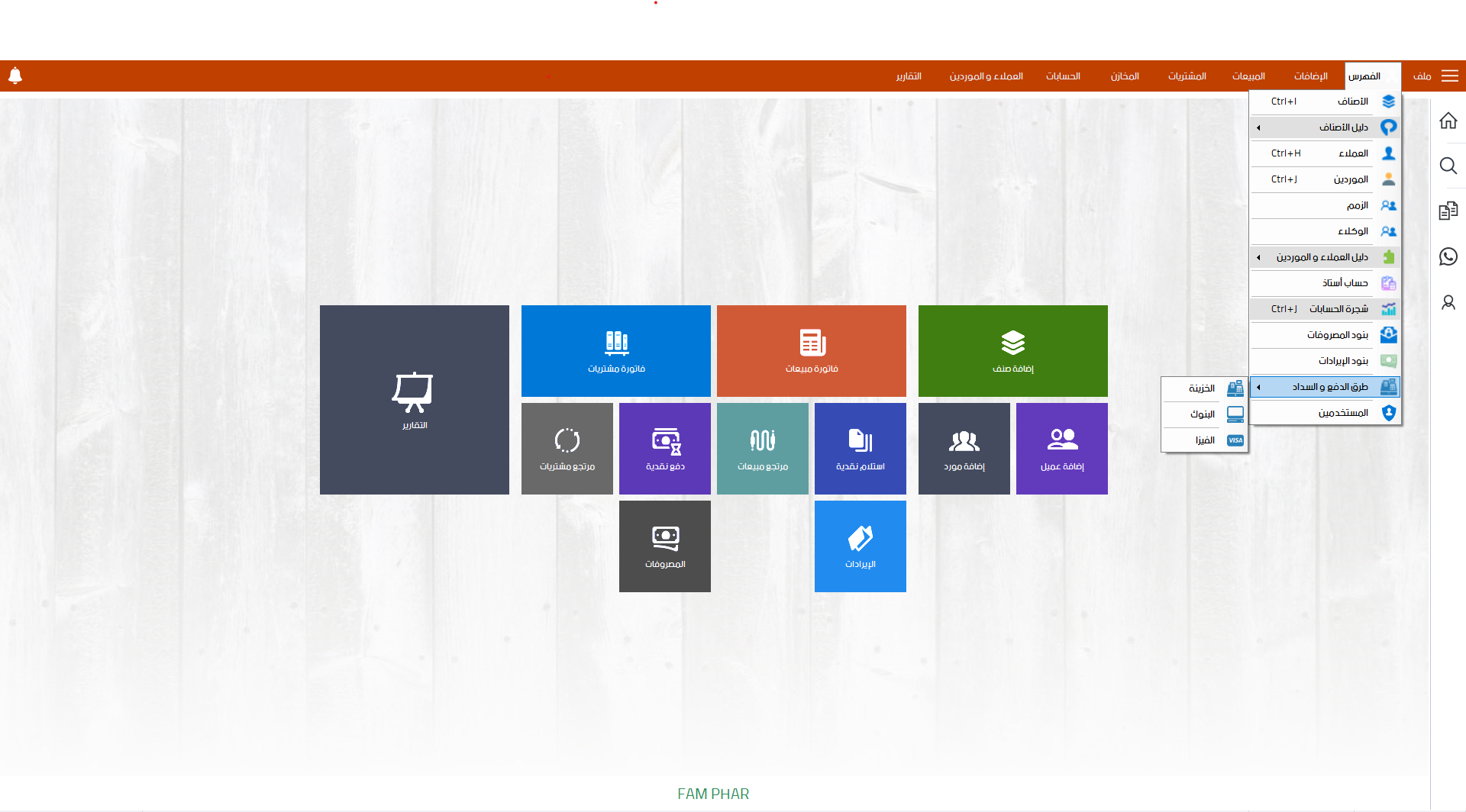Click the user profile sidebar icon
Screen dimensions: 1466x812
[1448, 303]
